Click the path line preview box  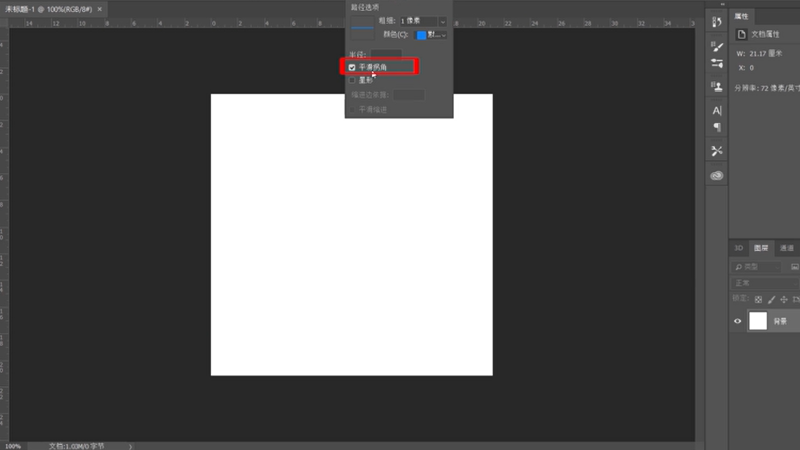pos(362,28)
